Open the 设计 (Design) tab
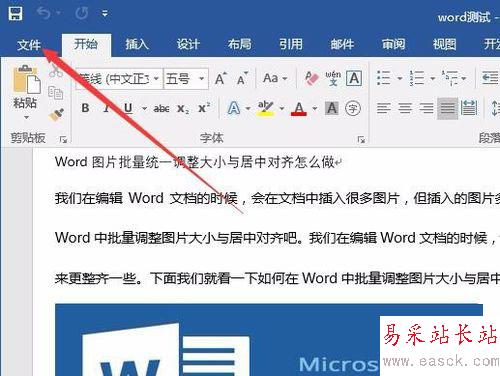Screen dimensions: 500x376 (188, 44)
